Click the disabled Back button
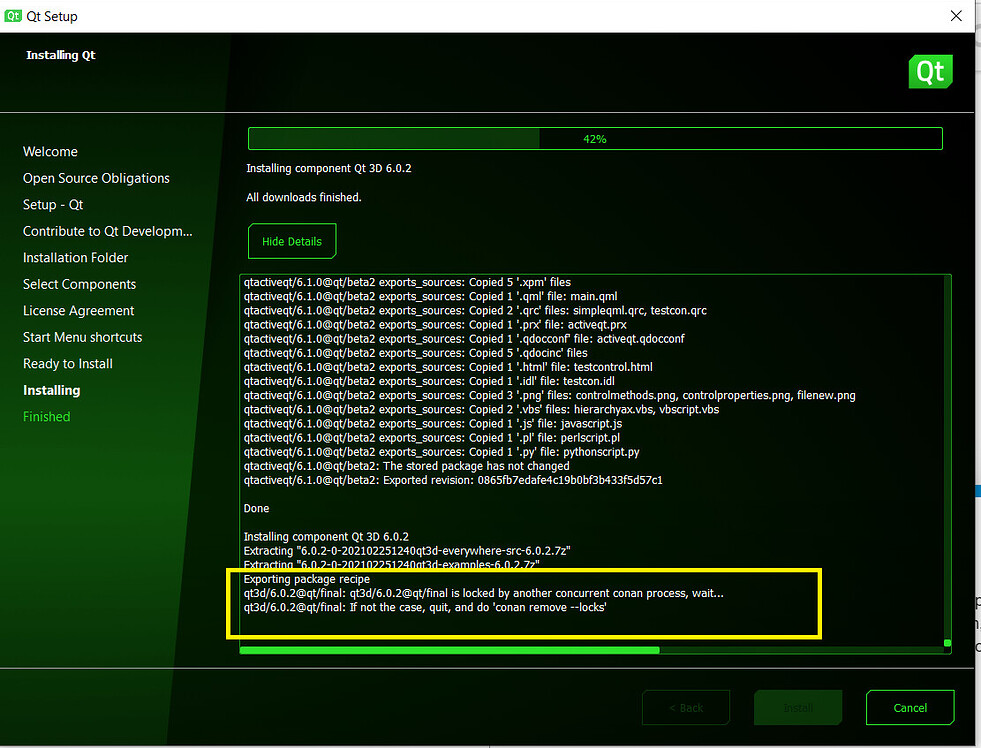This screenshot has height=748, width=981. click(685, 707)
